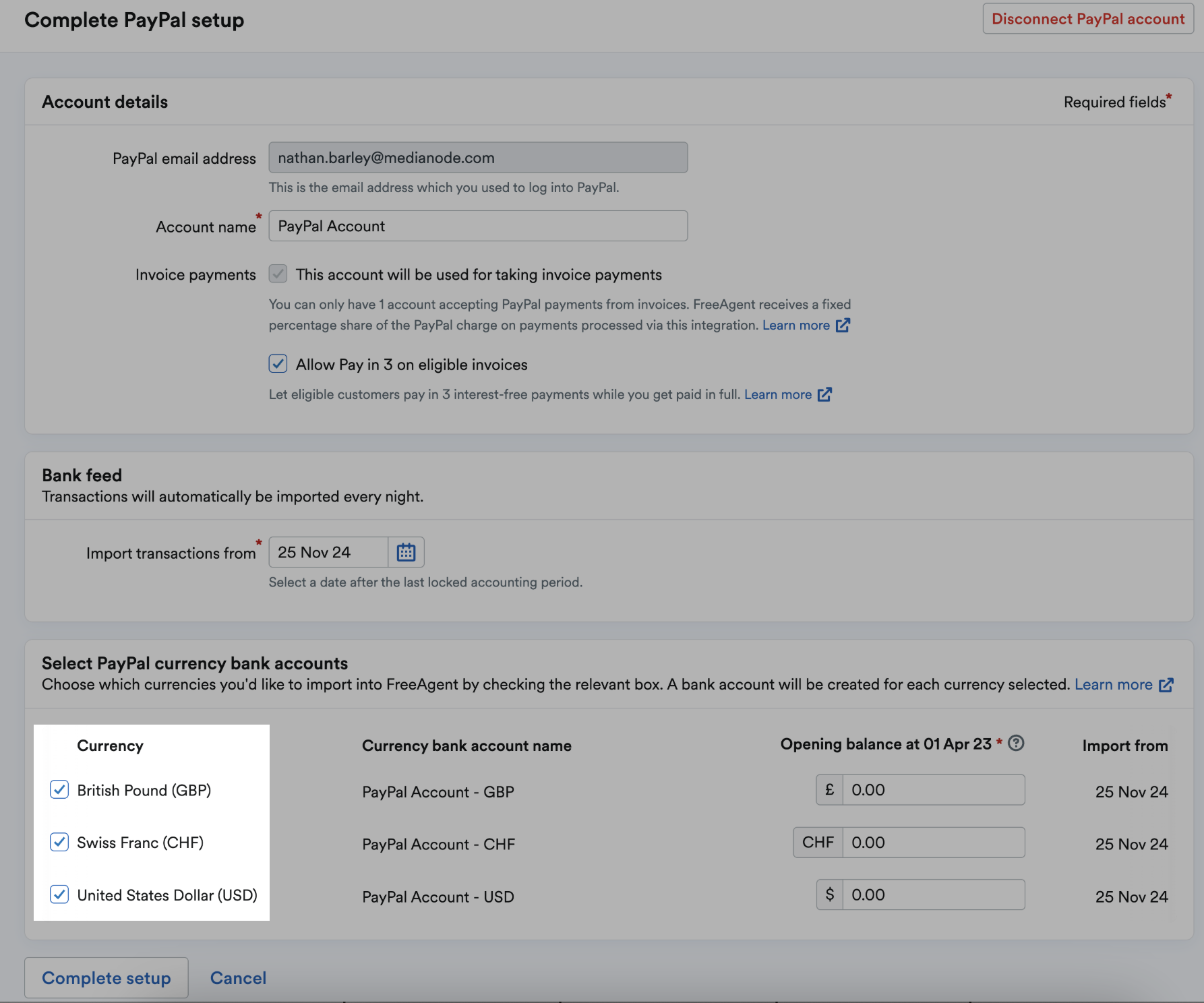This screenshot has width=1204, height=1003.
Task: Open the calendar date picker icon
Action: click(x=406, y=553)
